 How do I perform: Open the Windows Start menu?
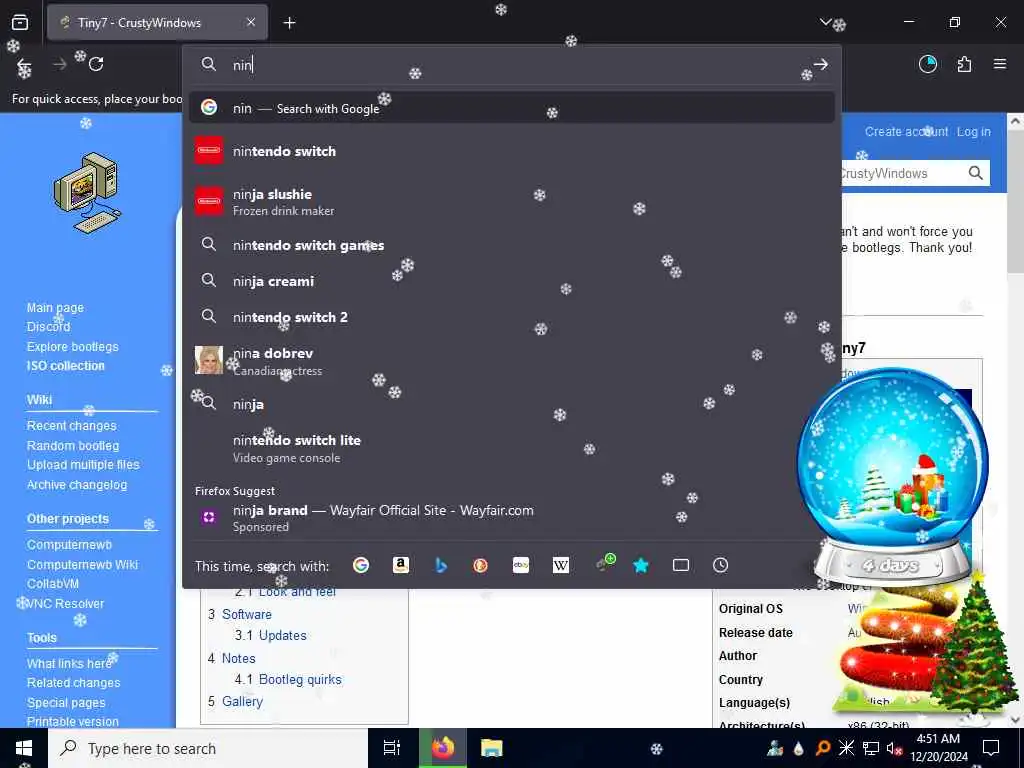point(24,748)
